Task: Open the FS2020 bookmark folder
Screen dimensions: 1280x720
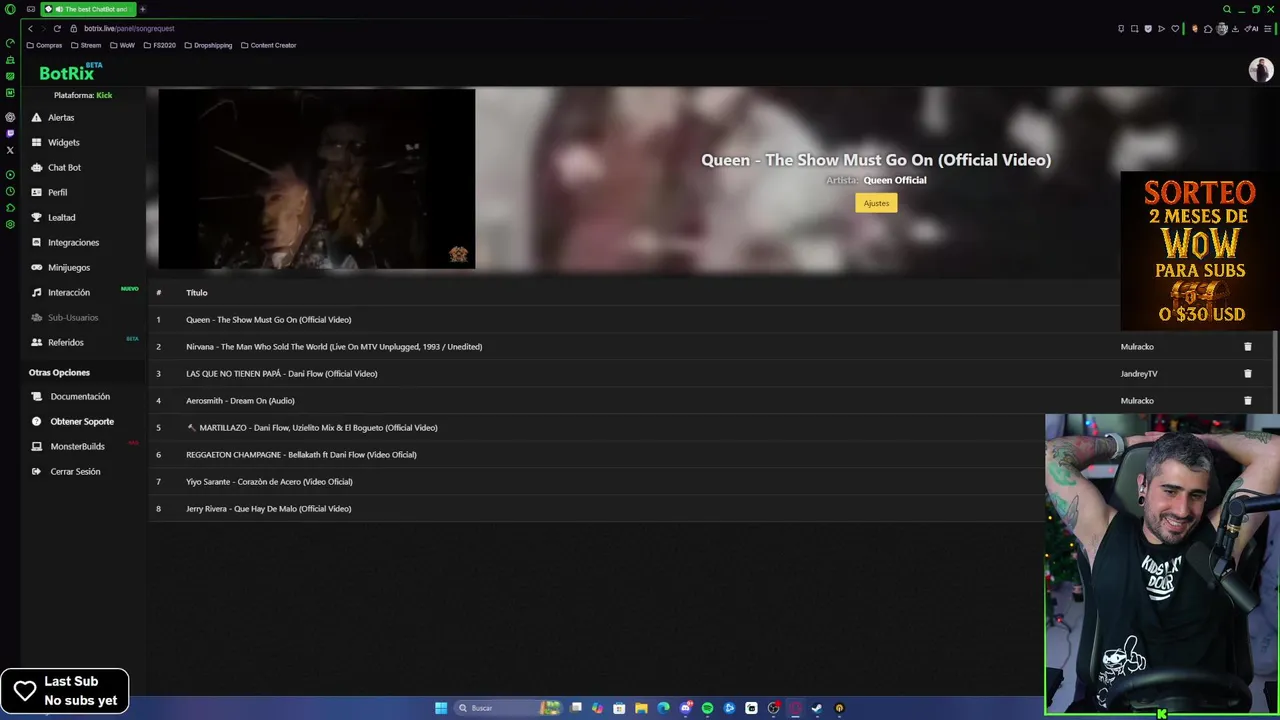Action: tap(160, 45)
